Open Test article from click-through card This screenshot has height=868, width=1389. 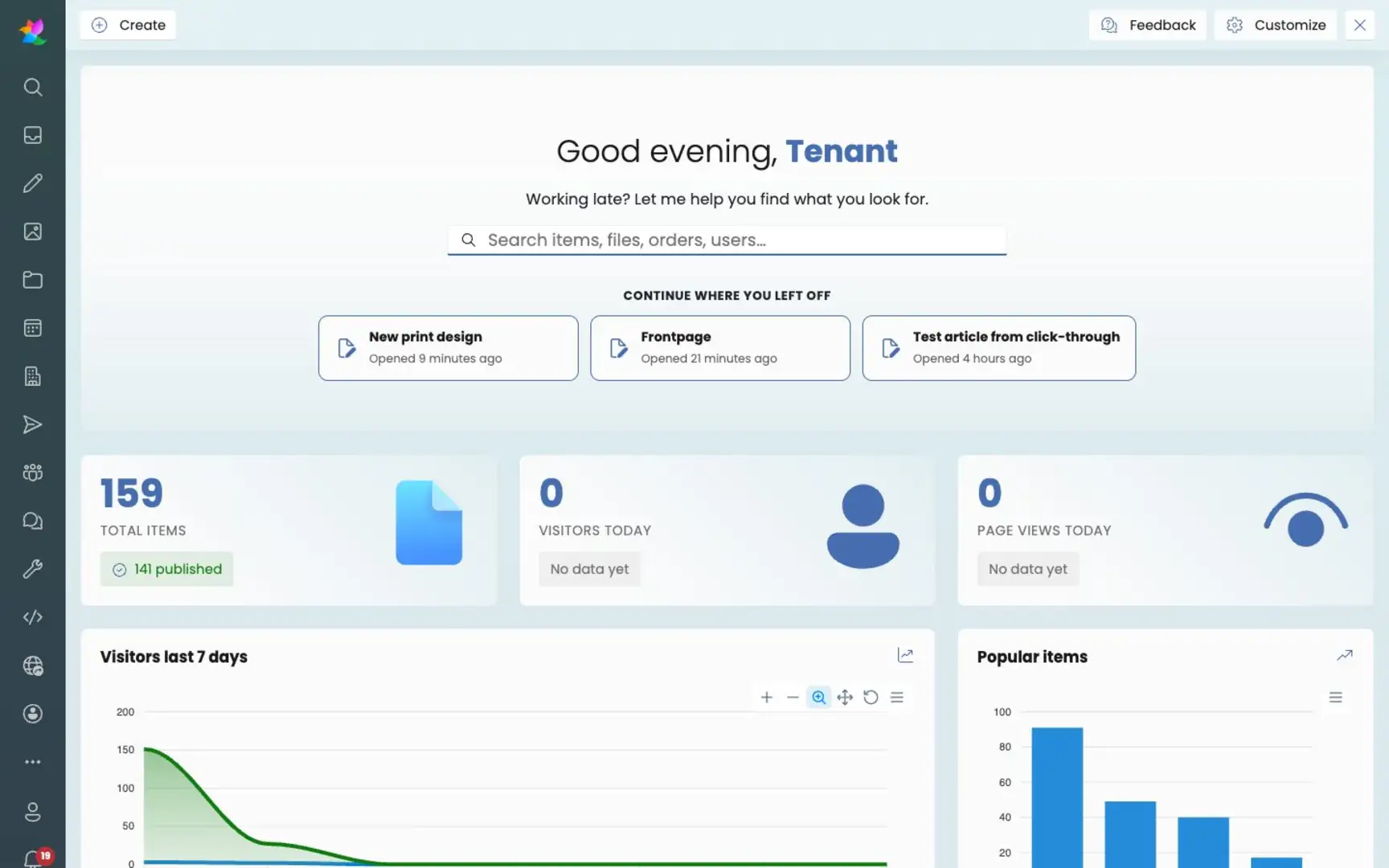pyautogui.click(x=998, y=348)
